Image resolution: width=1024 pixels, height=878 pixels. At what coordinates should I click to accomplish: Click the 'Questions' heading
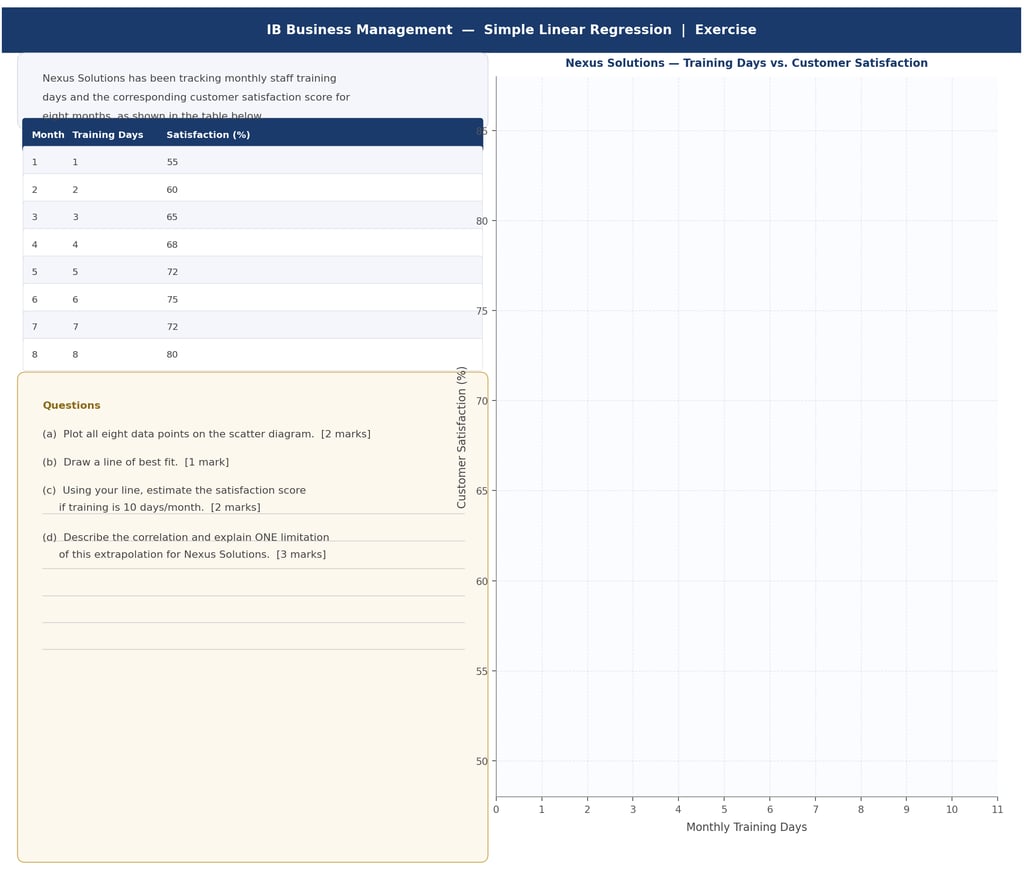click(72, 405)
